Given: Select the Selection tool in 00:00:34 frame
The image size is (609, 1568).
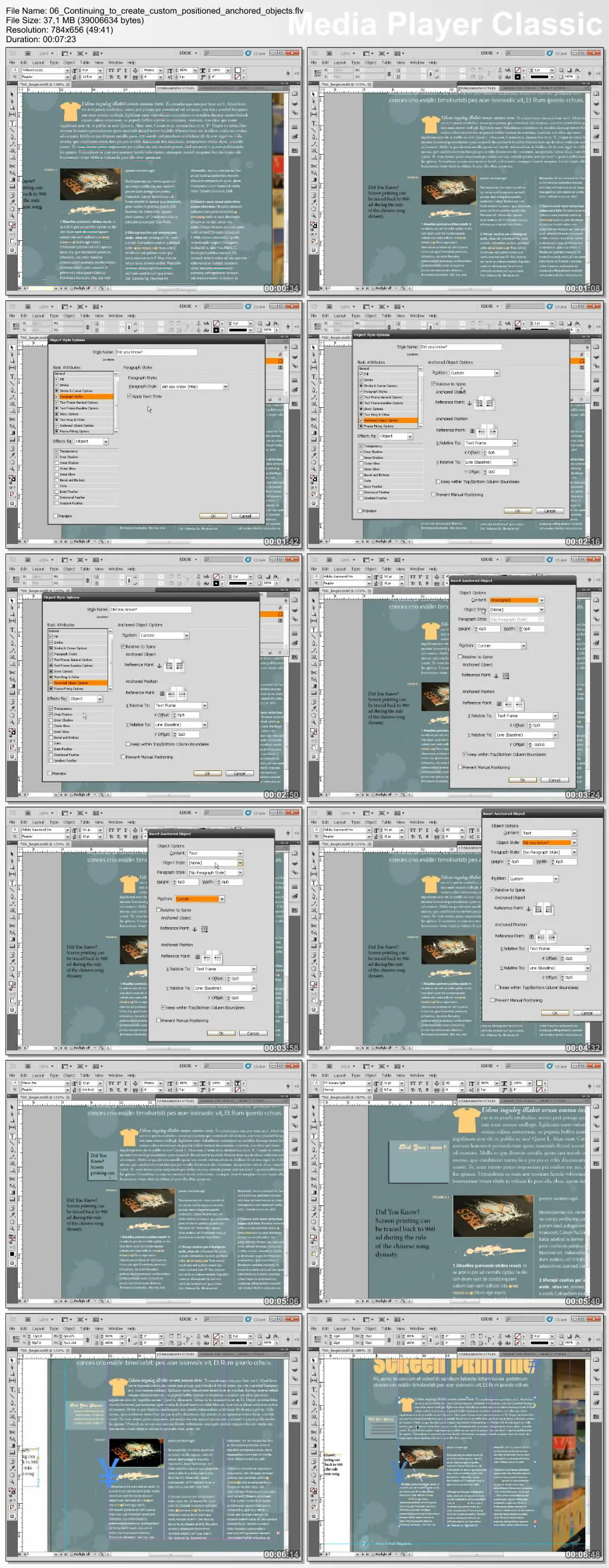Looking at the screenshot, I should (x=12, y=95).
